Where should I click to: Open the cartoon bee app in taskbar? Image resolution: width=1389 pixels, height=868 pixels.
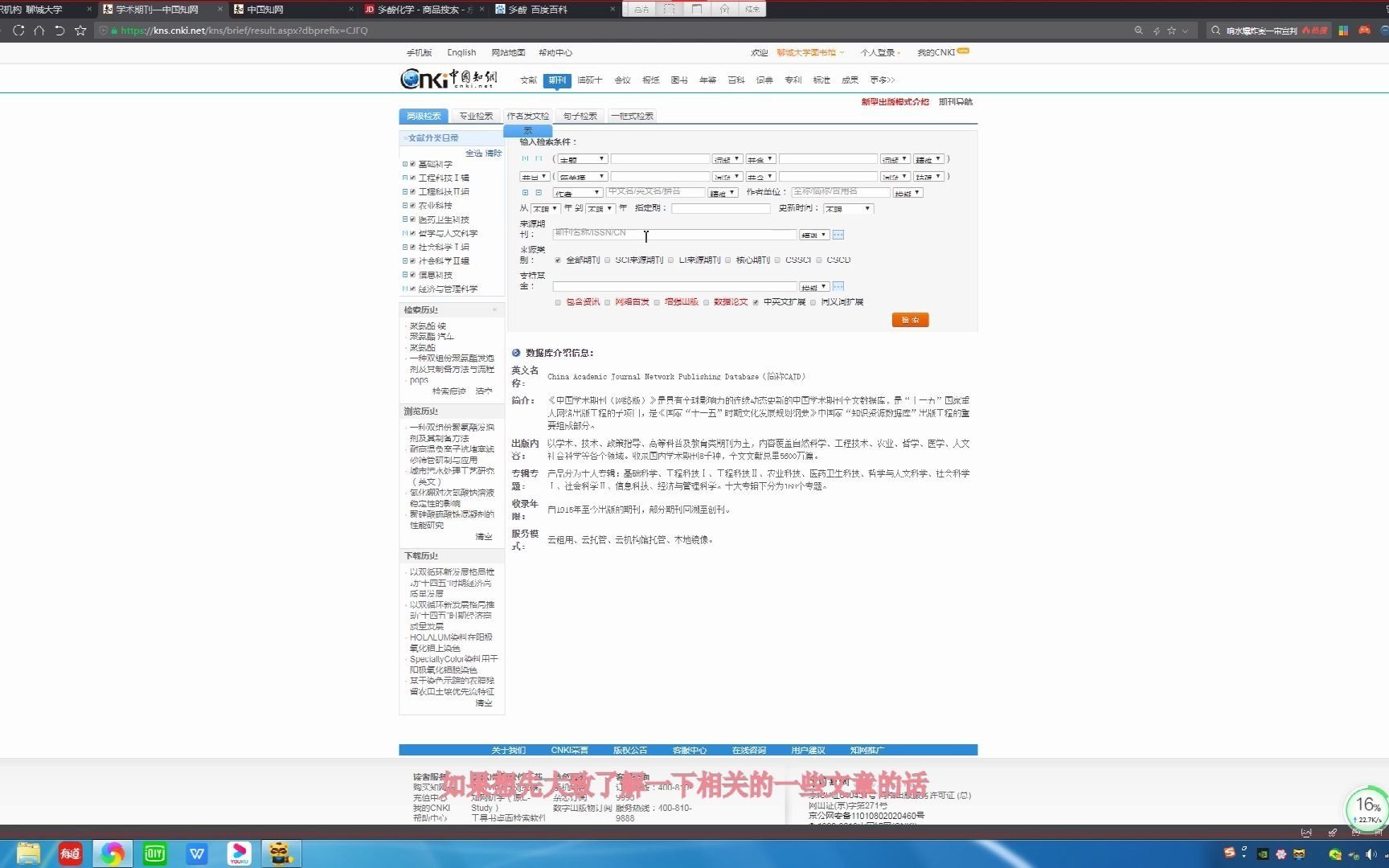[x=281, y=853]
